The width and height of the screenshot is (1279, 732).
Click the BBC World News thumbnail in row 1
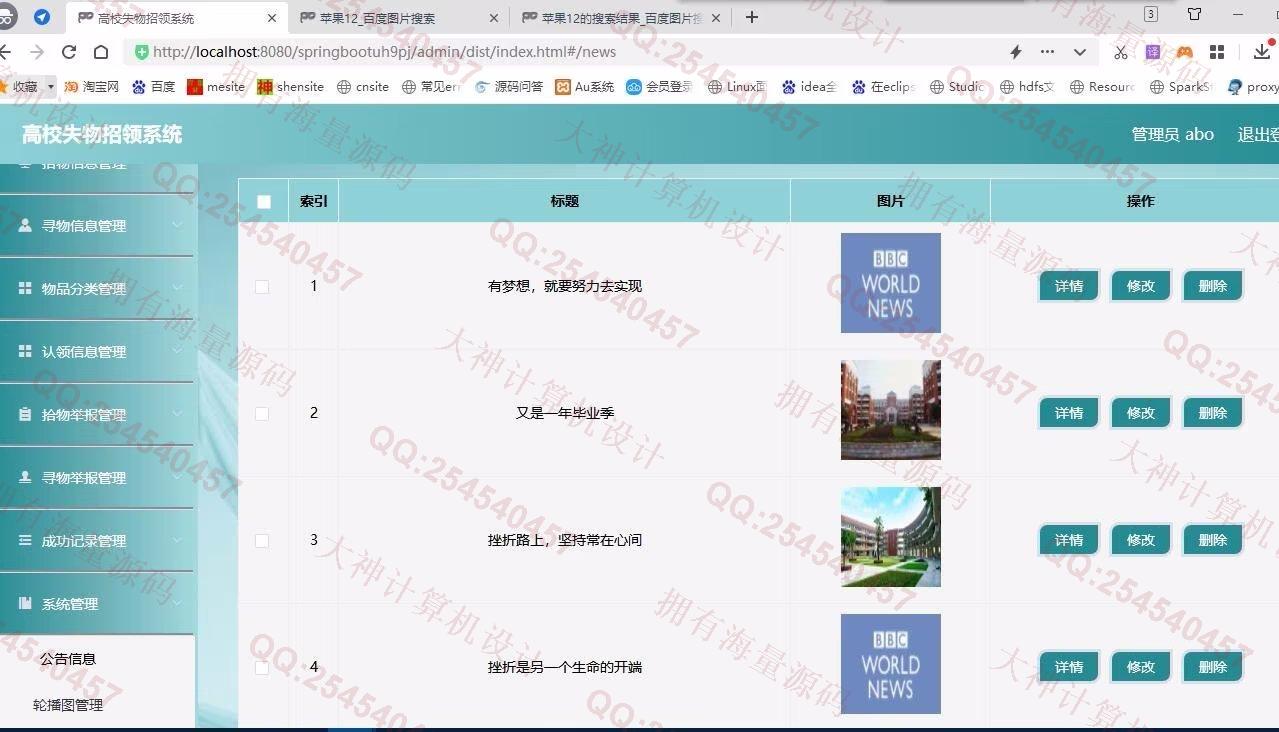(891, 283)
